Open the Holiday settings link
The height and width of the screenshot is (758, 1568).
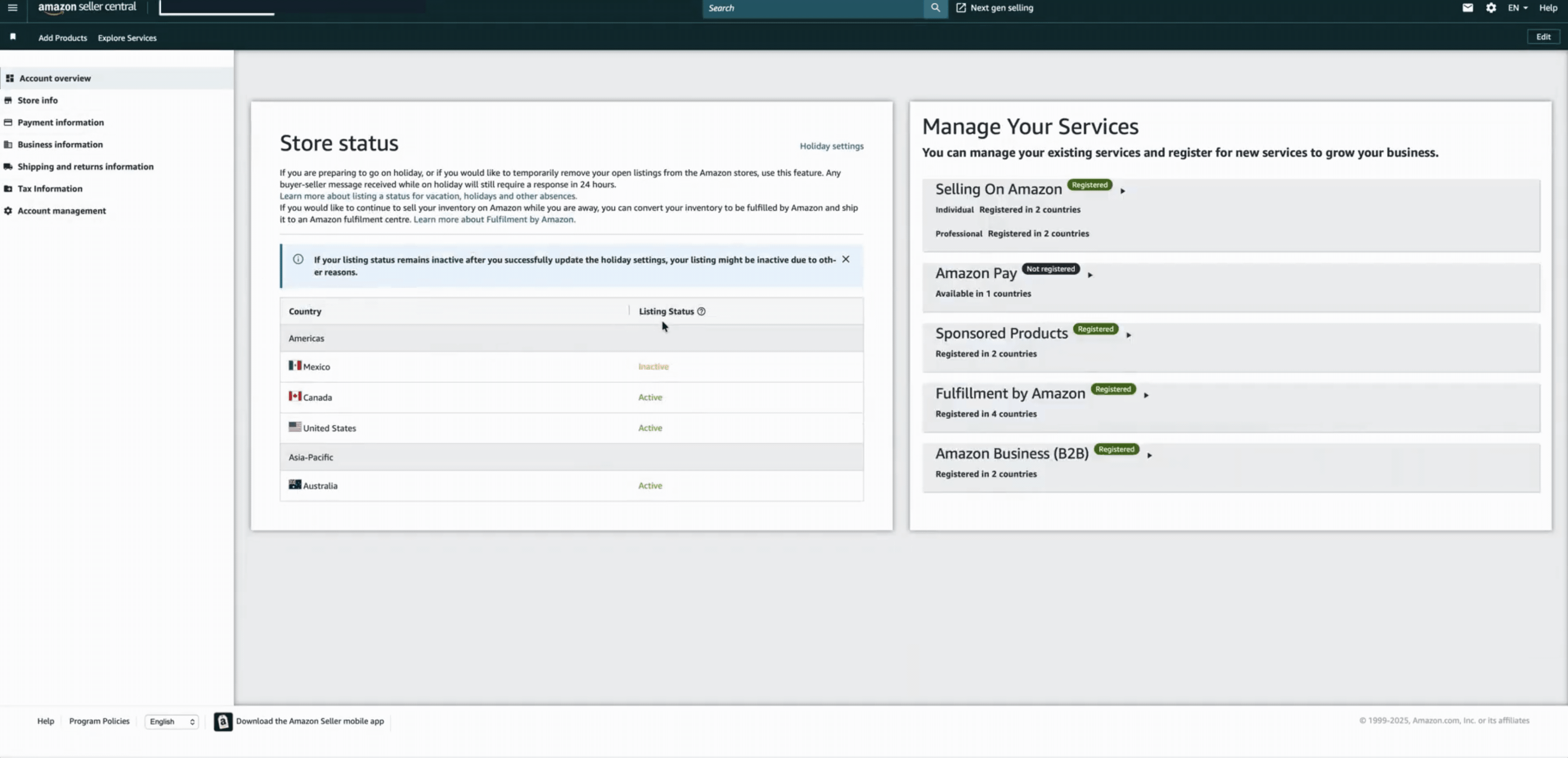[x=831, y=146]
